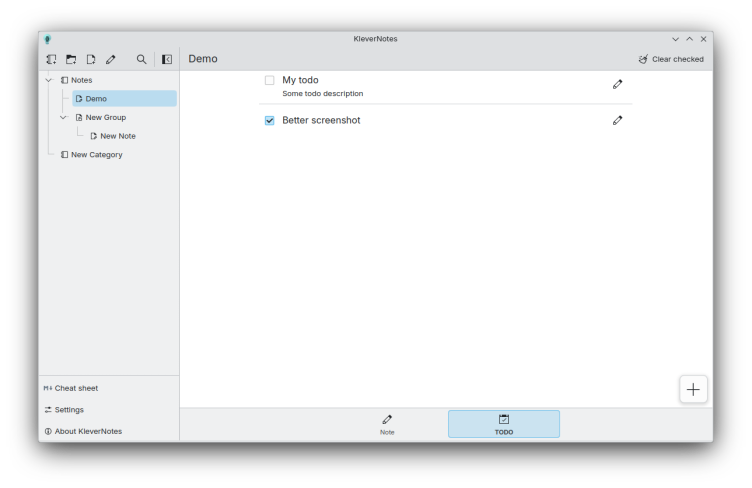752x488 pixels.
Task: Switch to the Note tab
Action: point(387,424)
